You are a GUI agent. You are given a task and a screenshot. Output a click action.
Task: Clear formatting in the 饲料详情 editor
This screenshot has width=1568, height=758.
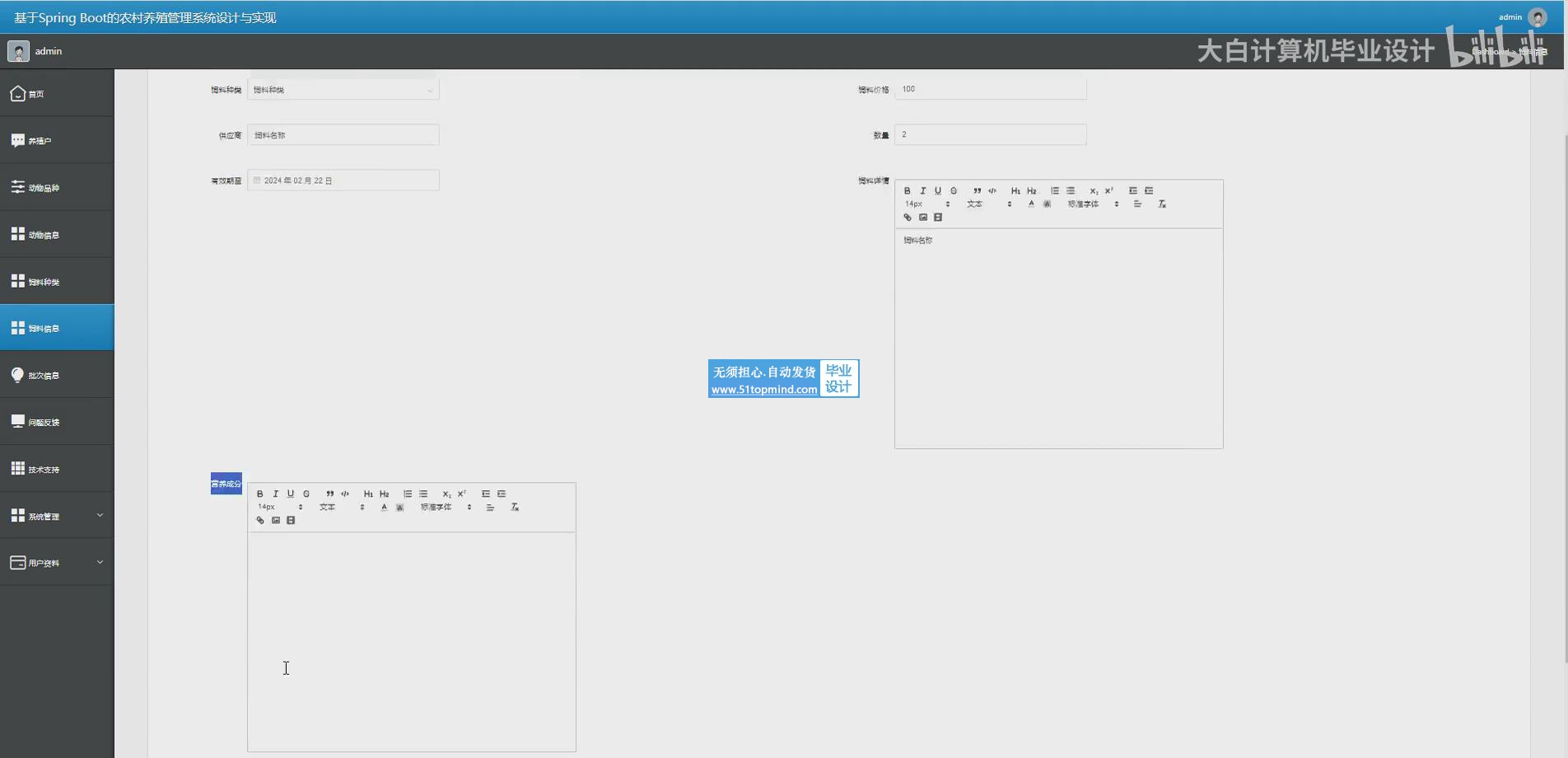pyautogui.click(x=1162, y=204)
